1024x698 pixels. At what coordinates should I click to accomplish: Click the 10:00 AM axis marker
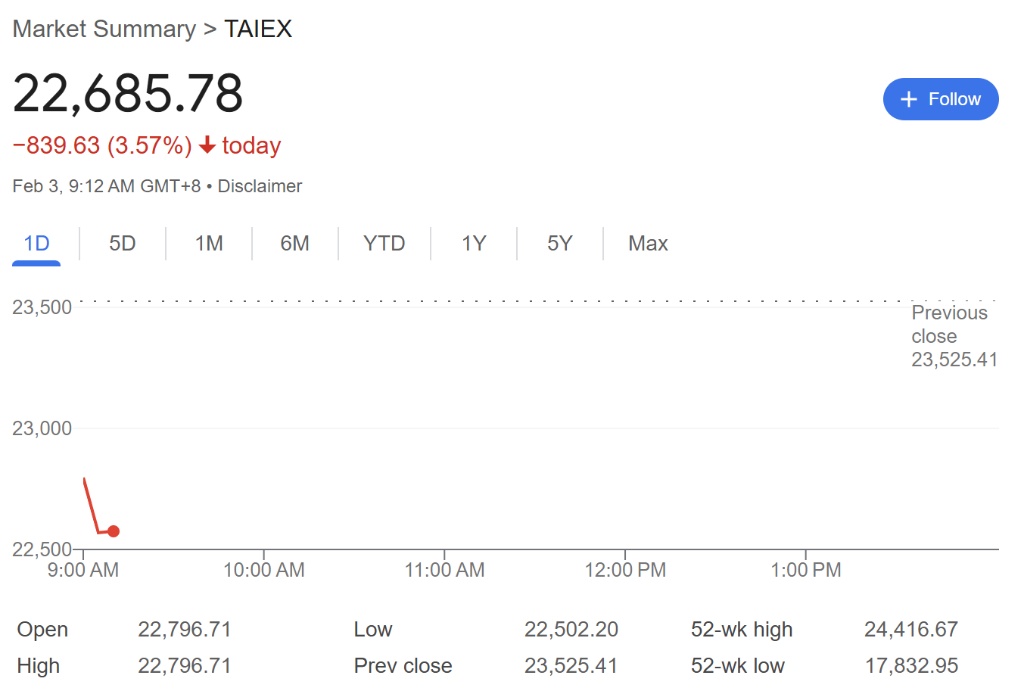coord(264,569)
